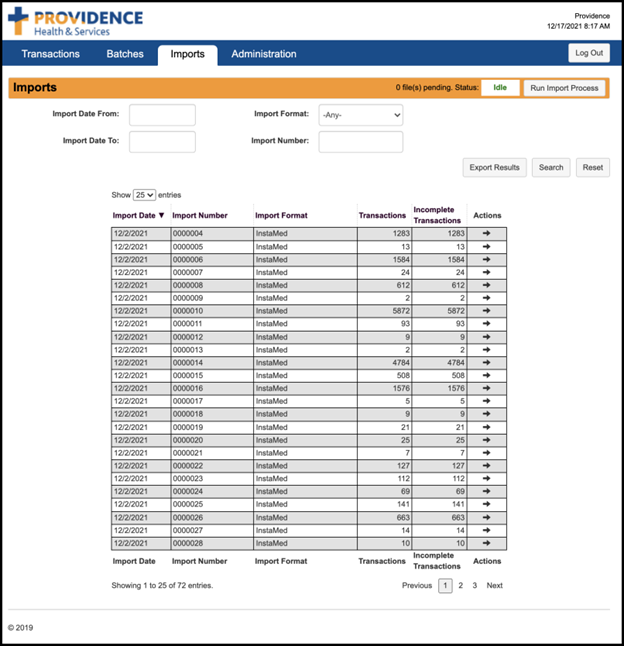The image size is (624, 646).
Task: Open arrow action for import 0000028
Action: pos(486,543)
